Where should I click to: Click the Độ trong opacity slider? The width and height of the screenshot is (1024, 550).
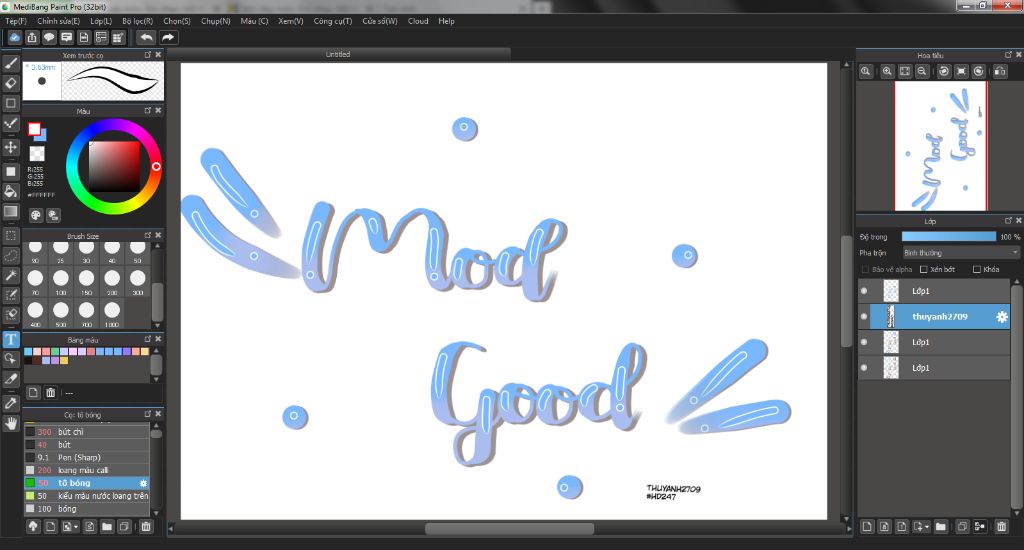(x=949, y=236)
